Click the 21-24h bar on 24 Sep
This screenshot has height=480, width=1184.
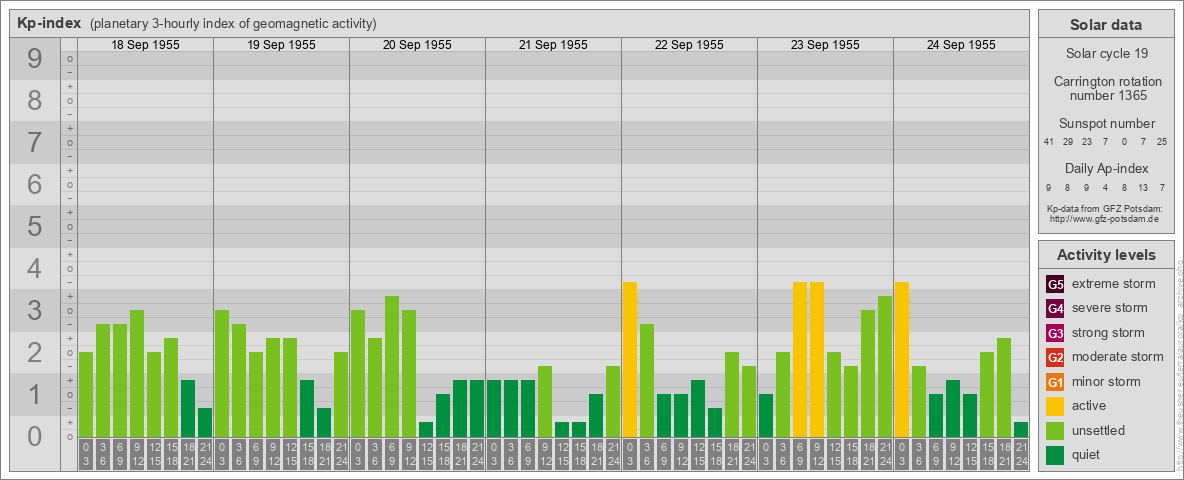1021,429
